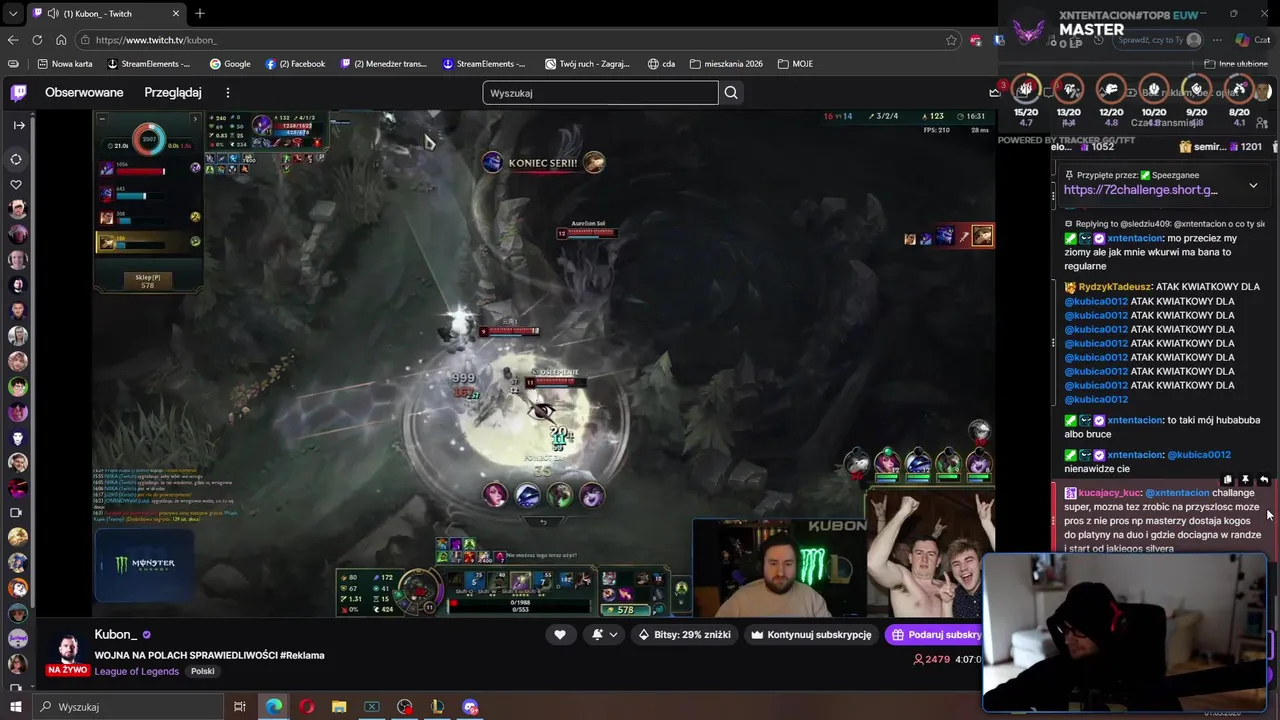This screenshot has width=1280, height=720.
Task: Open Discord from the taskbar
Action: (x=470, y=707)
